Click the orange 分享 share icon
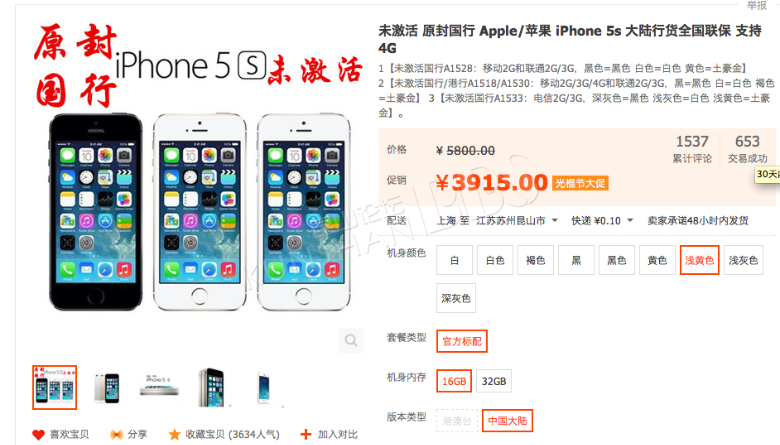 tap(116, 435)
